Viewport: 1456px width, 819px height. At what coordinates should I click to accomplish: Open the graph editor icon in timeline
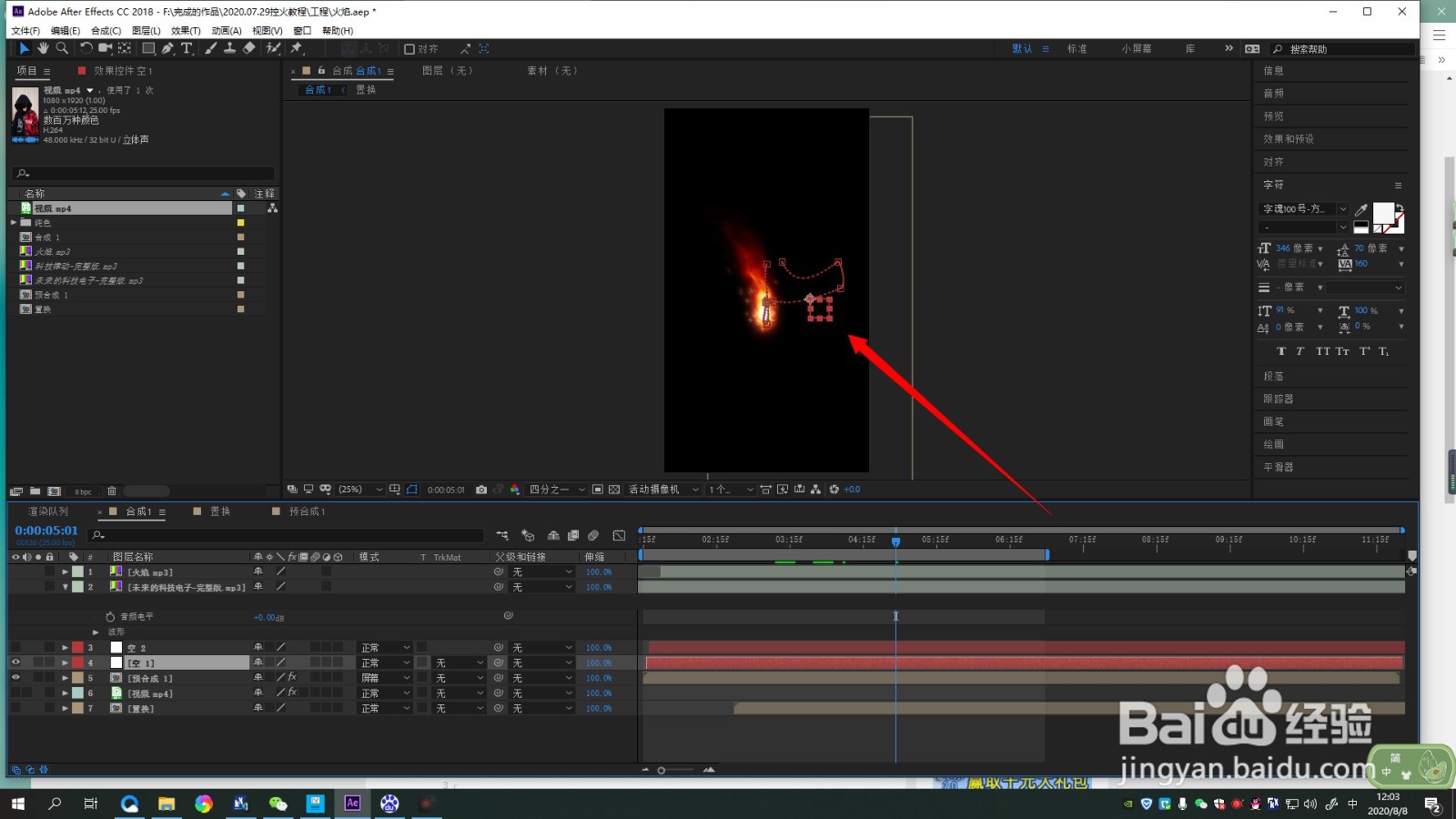coord(620,535)
